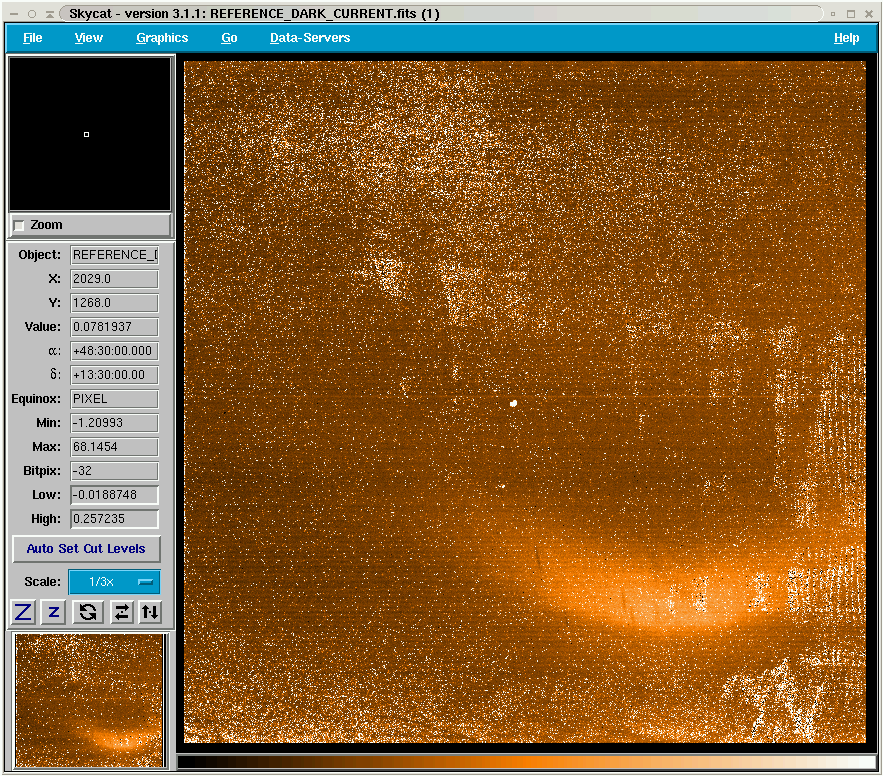Click the Low cut level input field
Viewport: 883px width, 776px height.
[114, 495]
